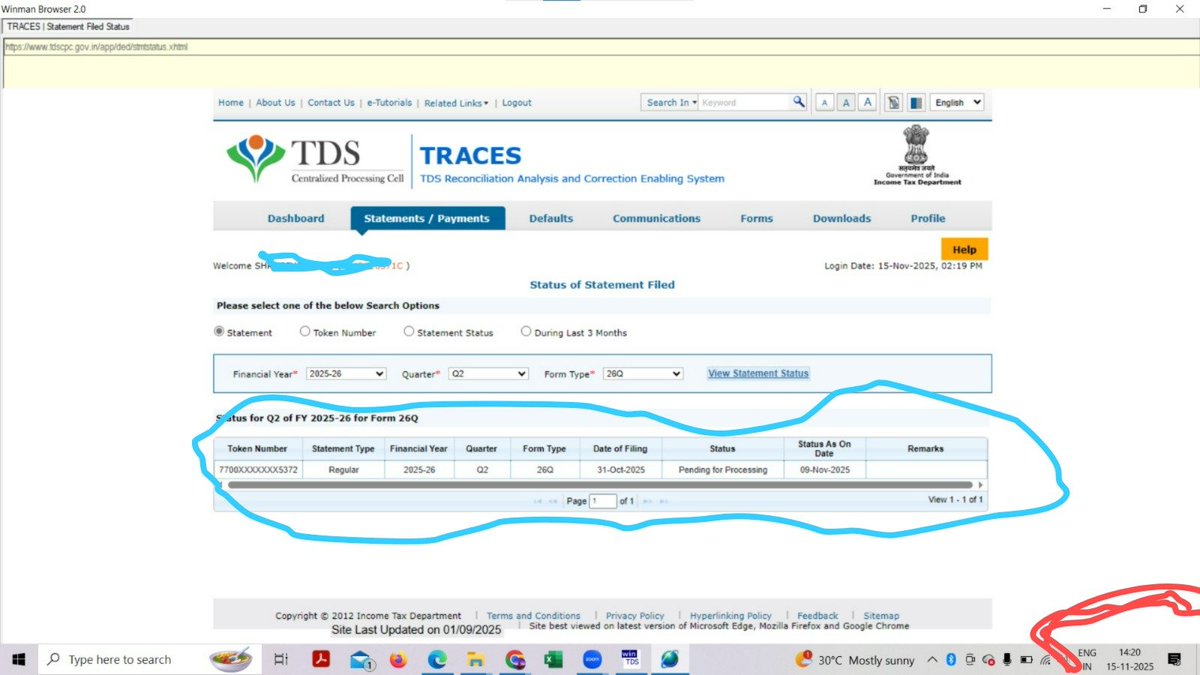Open the English language dropdown
The width and height of the screenshot is (1200, 675).
(x=957, y=102)
